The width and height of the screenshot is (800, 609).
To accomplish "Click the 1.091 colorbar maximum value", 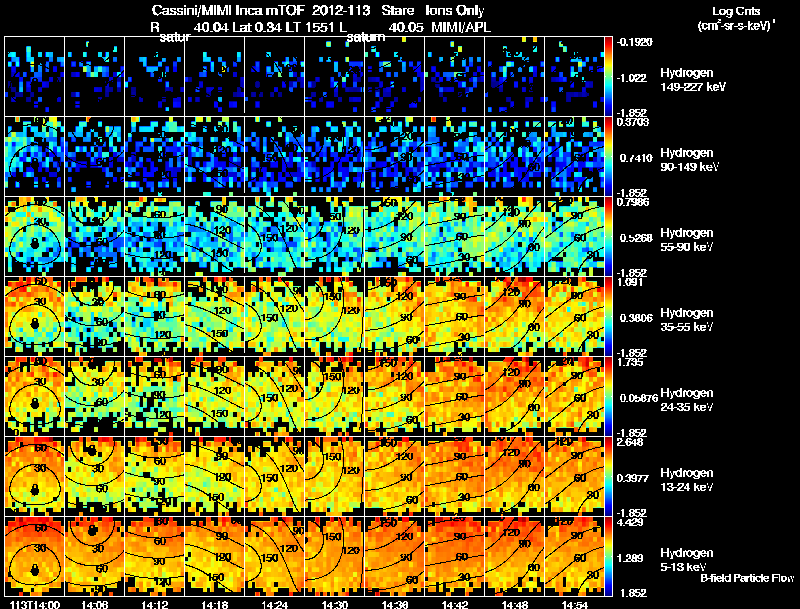I will (x=630, y=282).
